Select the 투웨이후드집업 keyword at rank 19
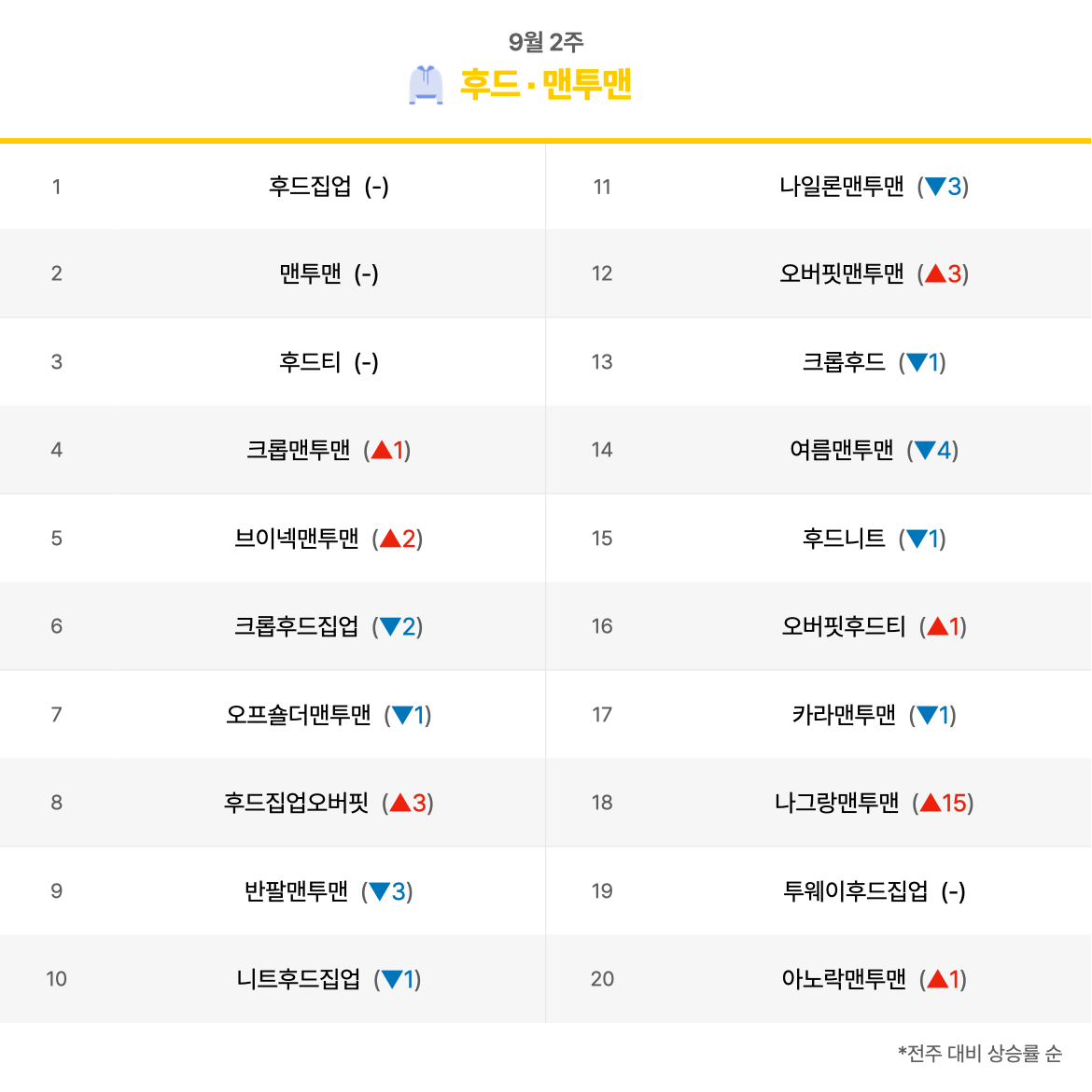 coord(855,890)
